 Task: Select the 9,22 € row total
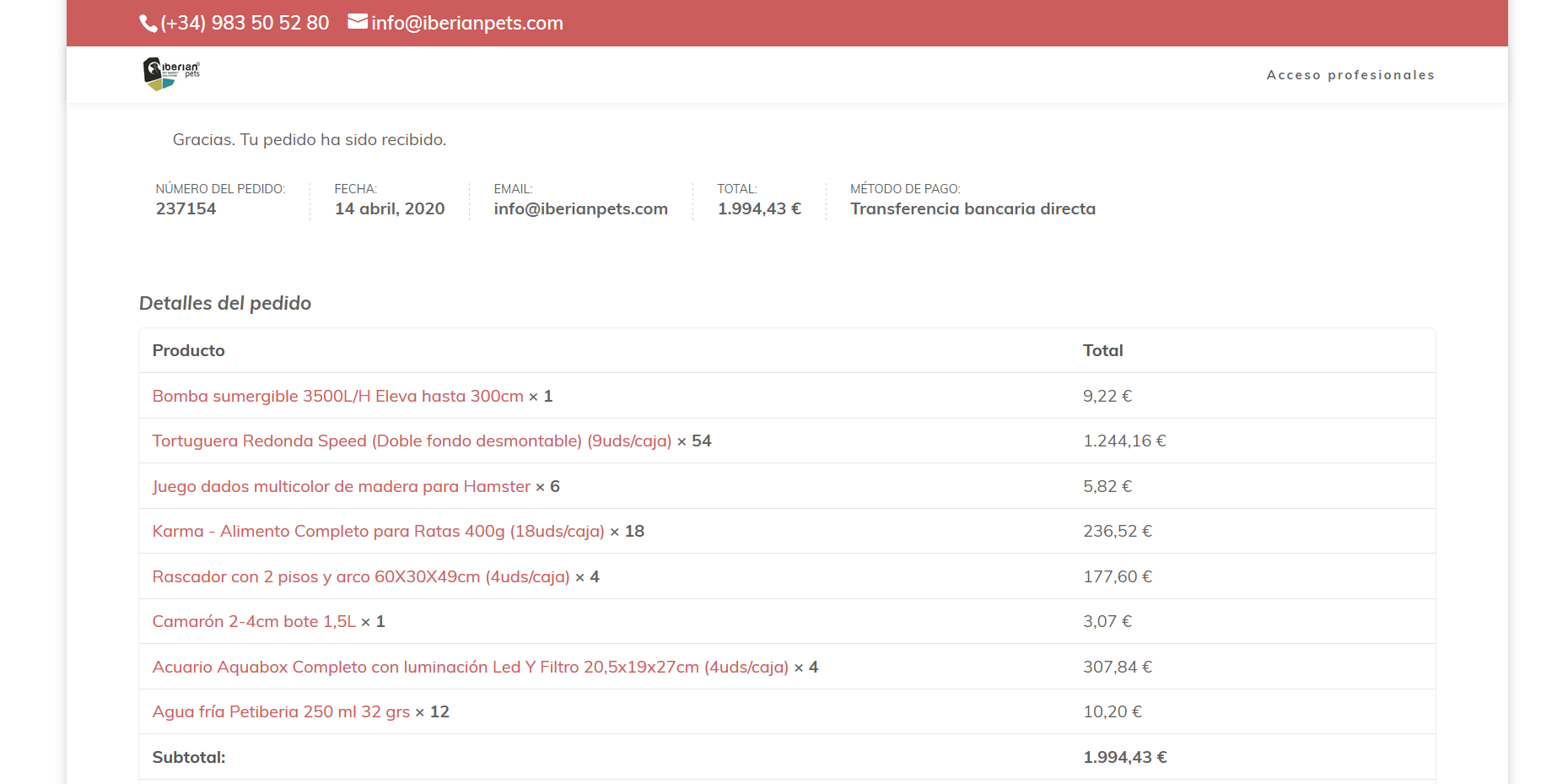tap(1107, 396)
